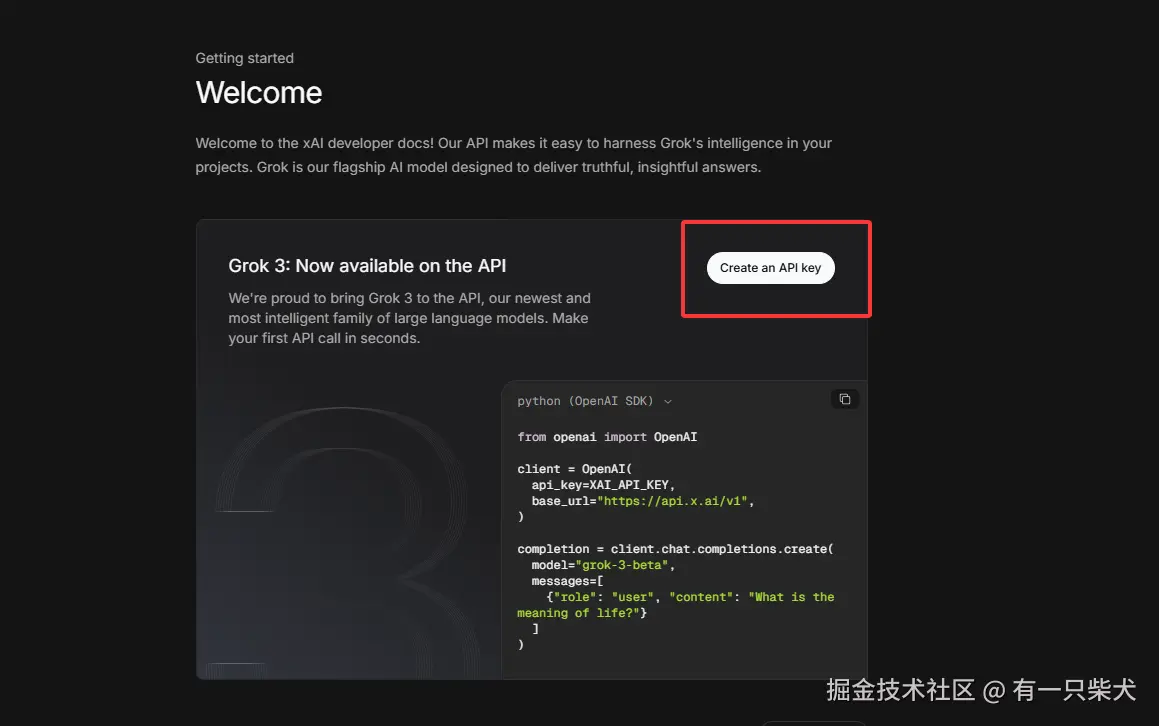
Task: Click the paragraph starting We're proud to bring Grok 3
Action: 409,318
